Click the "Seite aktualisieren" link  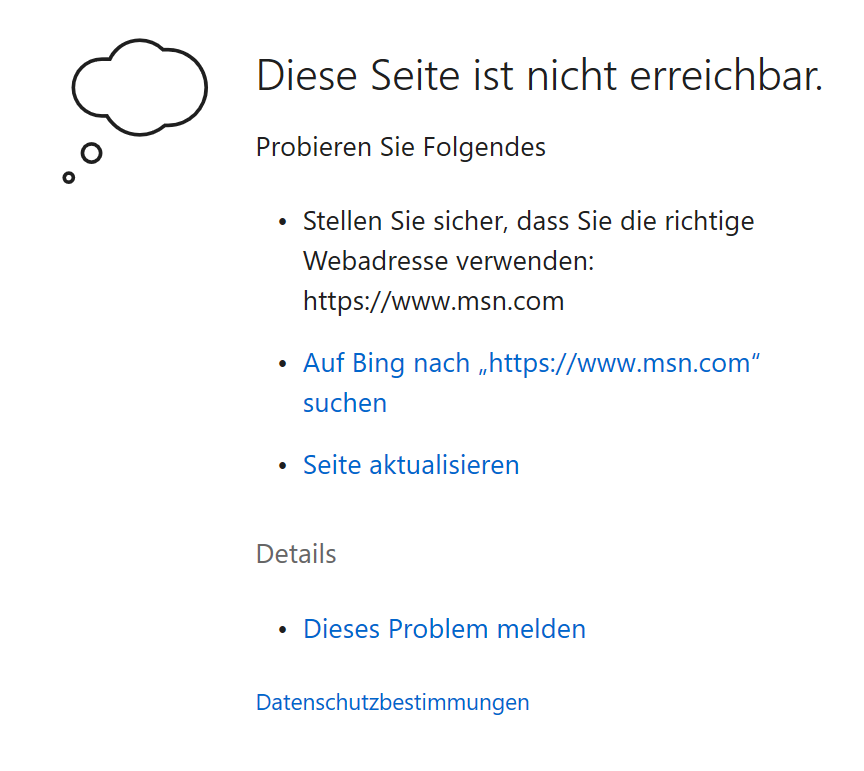[x=411, y=465]
